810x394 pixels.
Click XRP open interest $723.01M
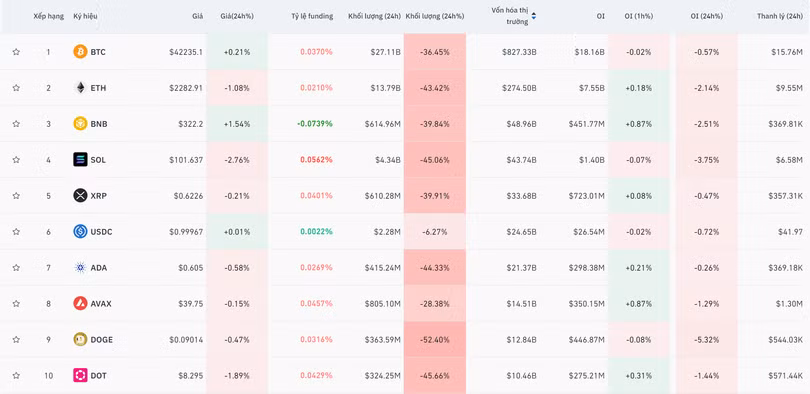[x=587, y=196]
